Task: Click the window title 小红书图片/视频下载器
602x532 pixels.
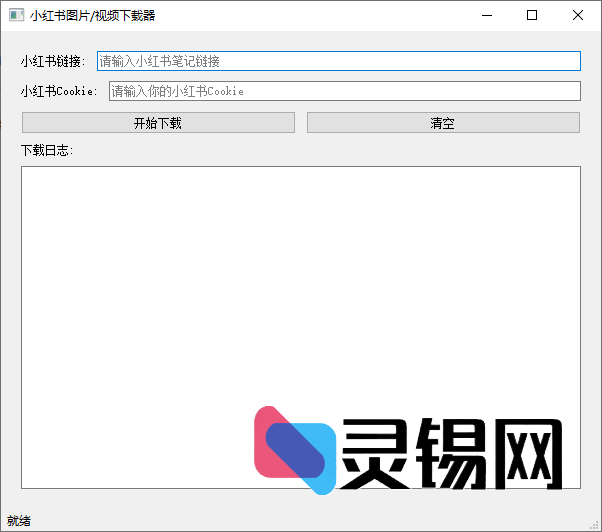Action: tap(93, 15)
